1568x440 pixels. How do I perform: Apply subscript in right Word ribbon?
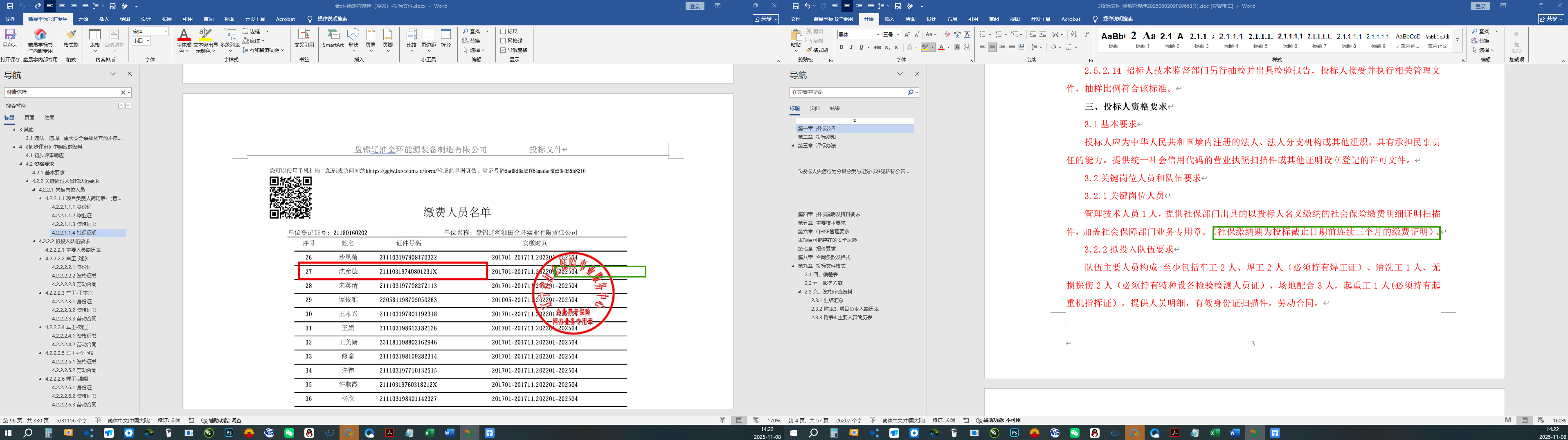point(887,47)
